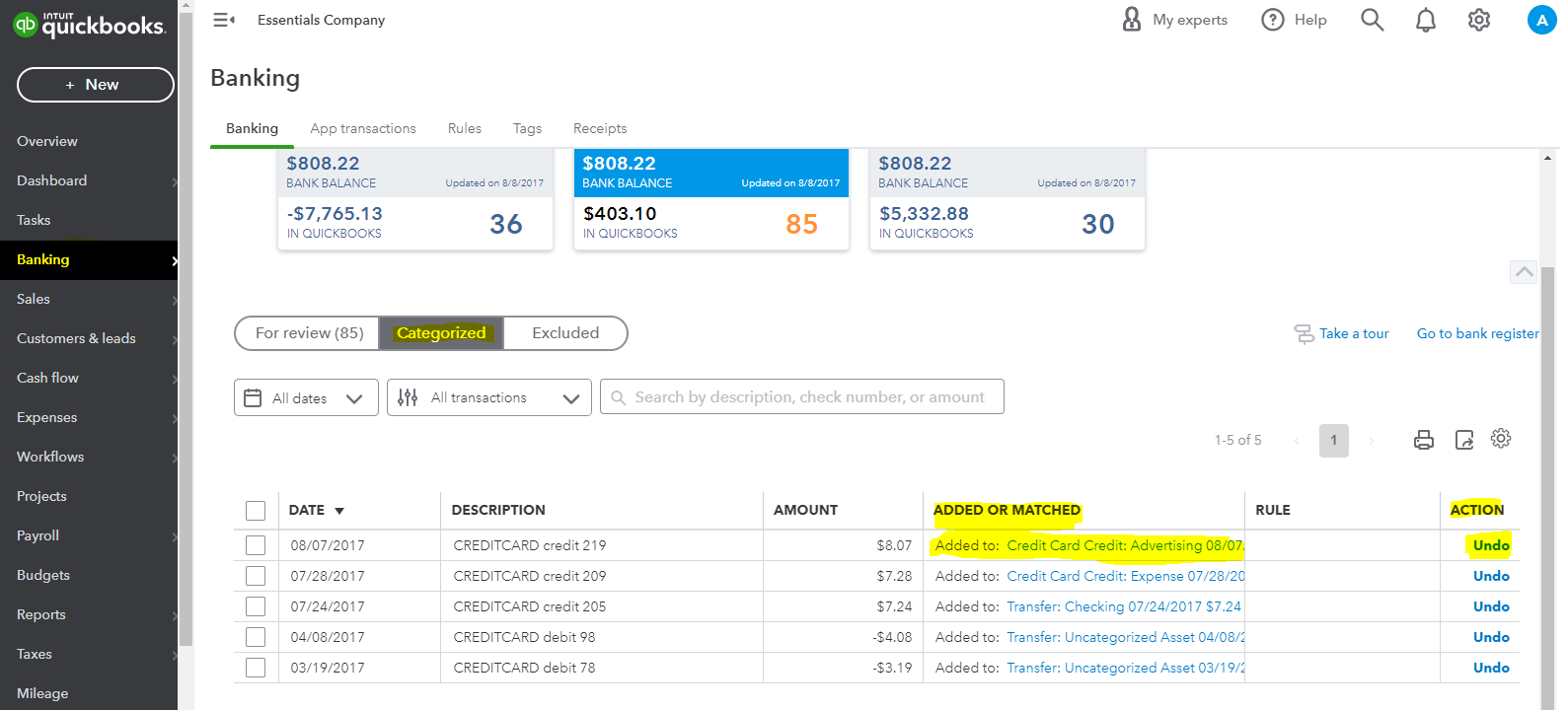
Task: Open Mileage in the sidebar
Action: click(42, 694)
